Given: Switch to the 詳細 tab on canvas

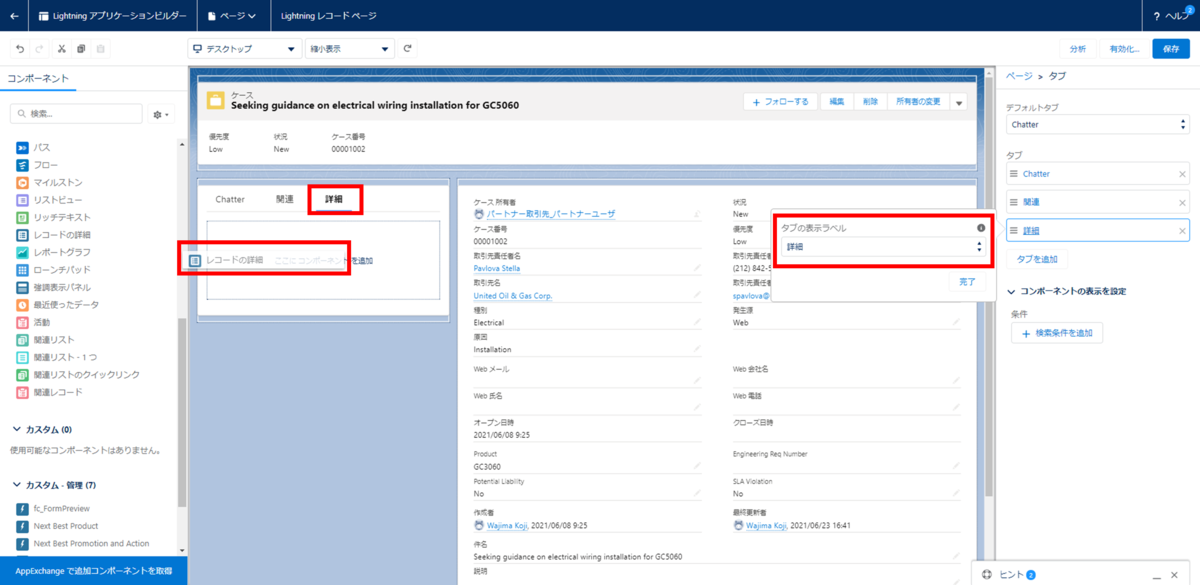Looking at the screenshot, I should 334,199.
